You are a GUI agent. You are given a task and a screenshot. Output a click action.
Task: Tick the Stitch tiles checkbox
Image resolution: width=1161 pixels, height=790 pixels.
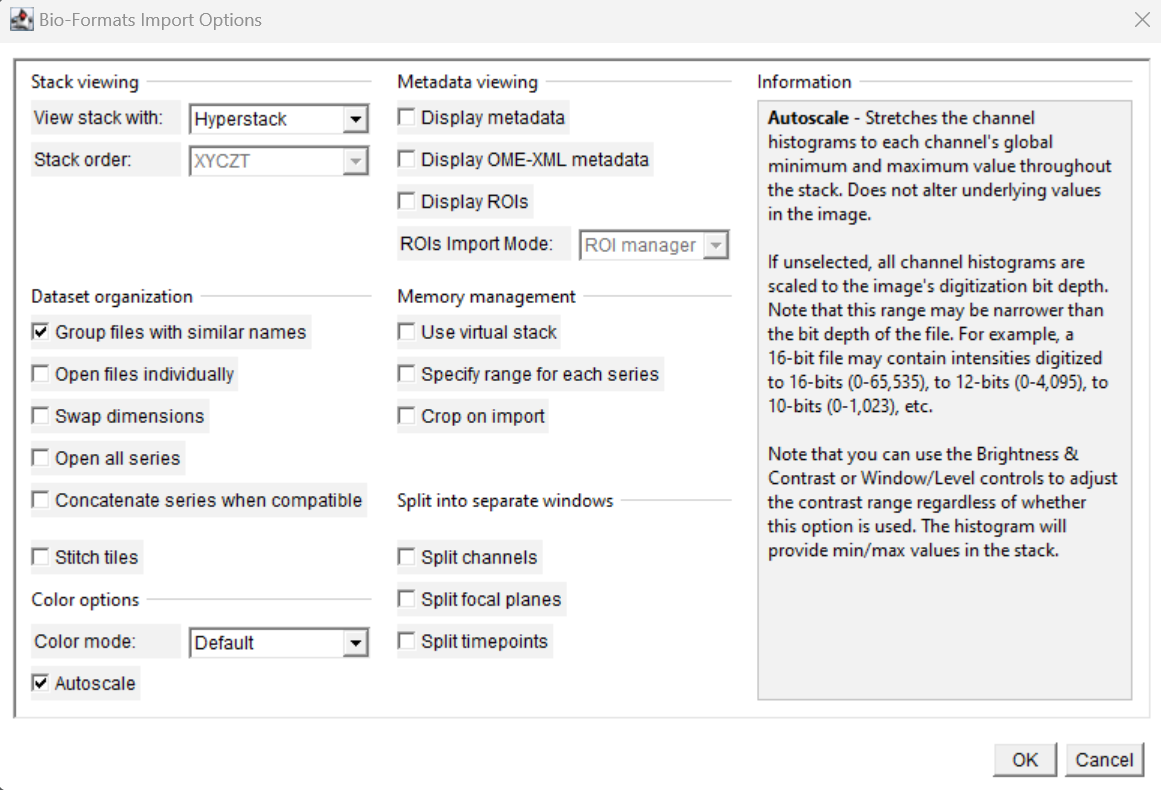pyautogui.click(x=40, y=557)
